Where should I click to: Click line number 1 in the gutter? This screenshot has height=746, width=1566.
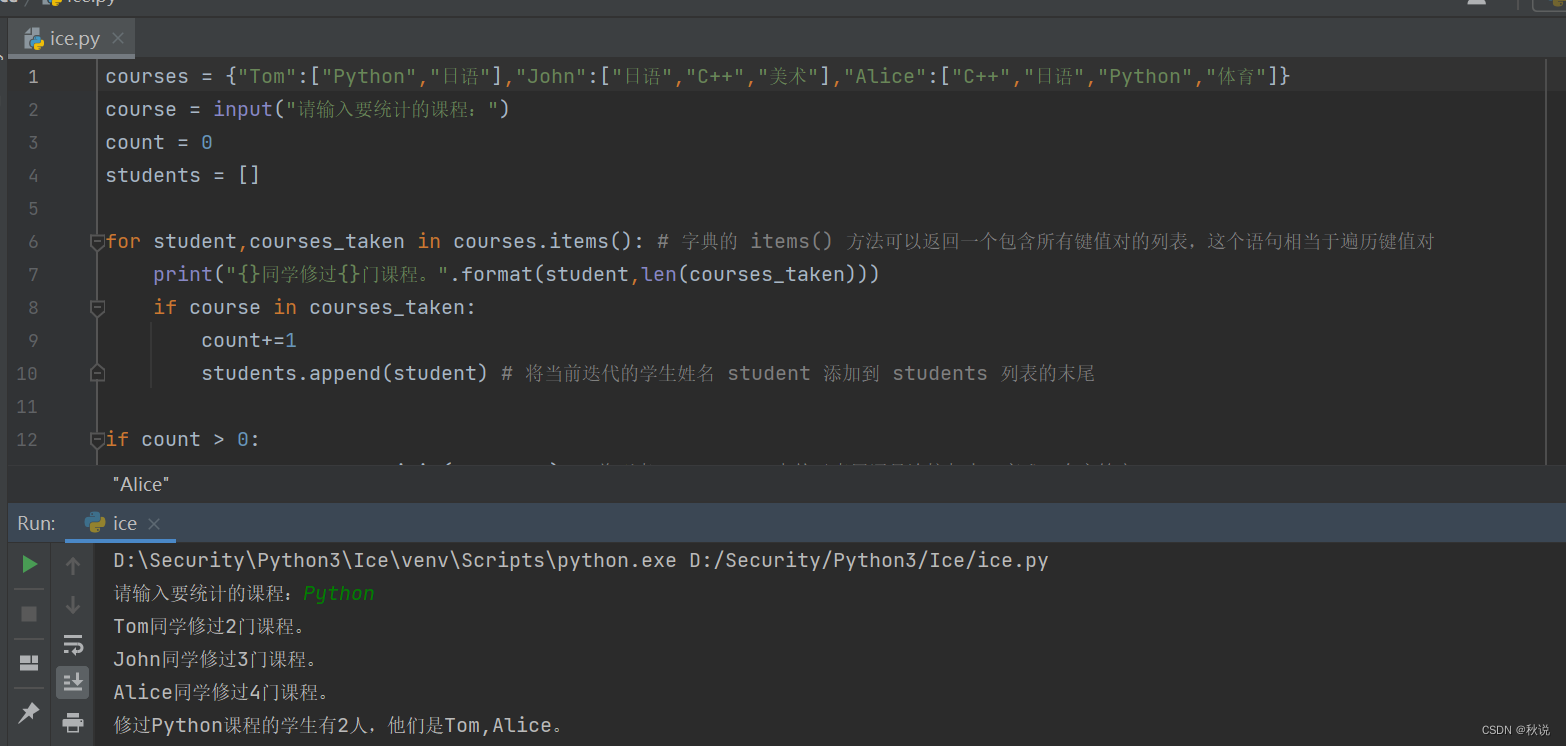[33, 77]
